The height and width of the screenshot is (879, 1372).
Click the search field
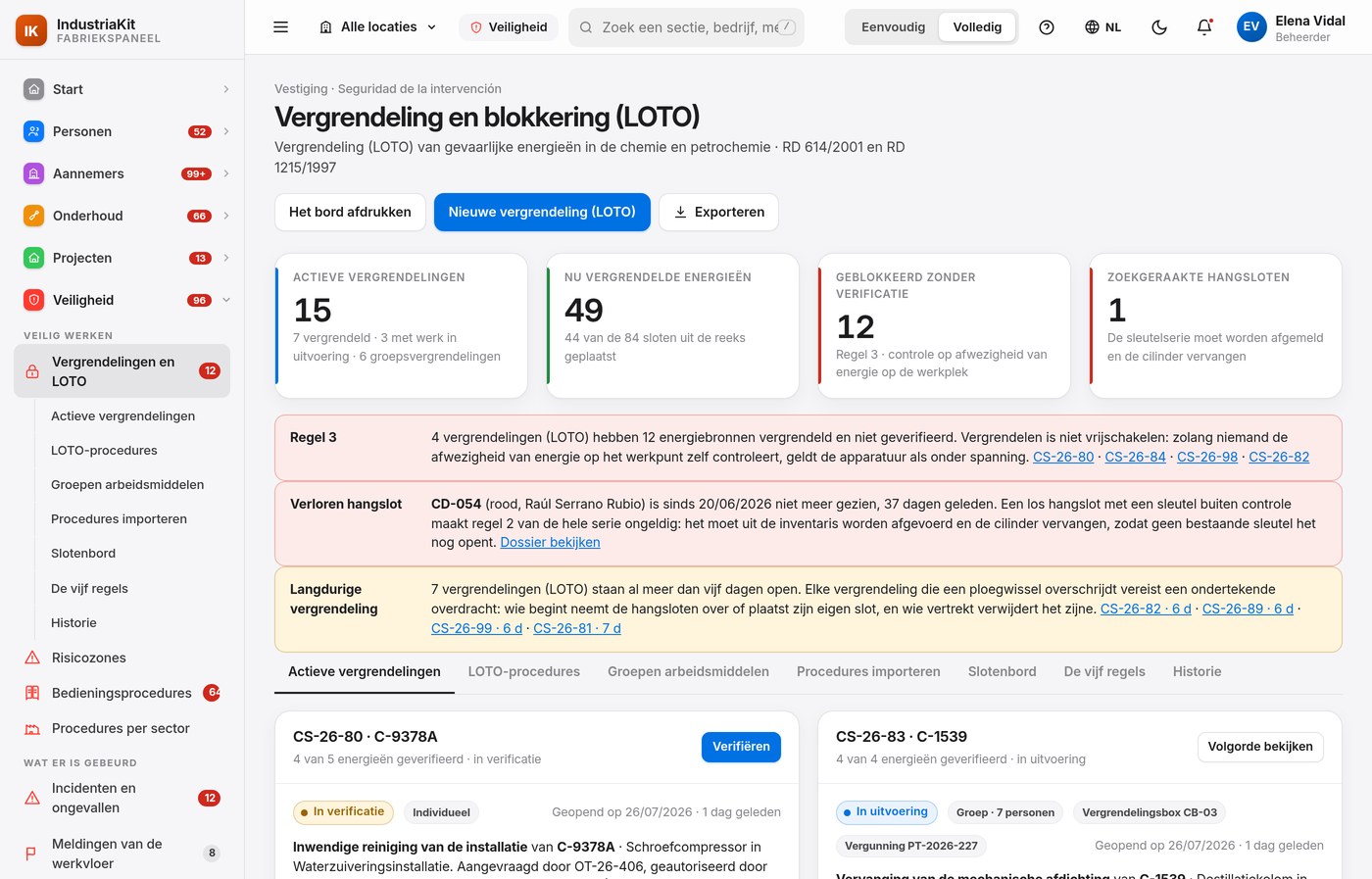[686, 27]
